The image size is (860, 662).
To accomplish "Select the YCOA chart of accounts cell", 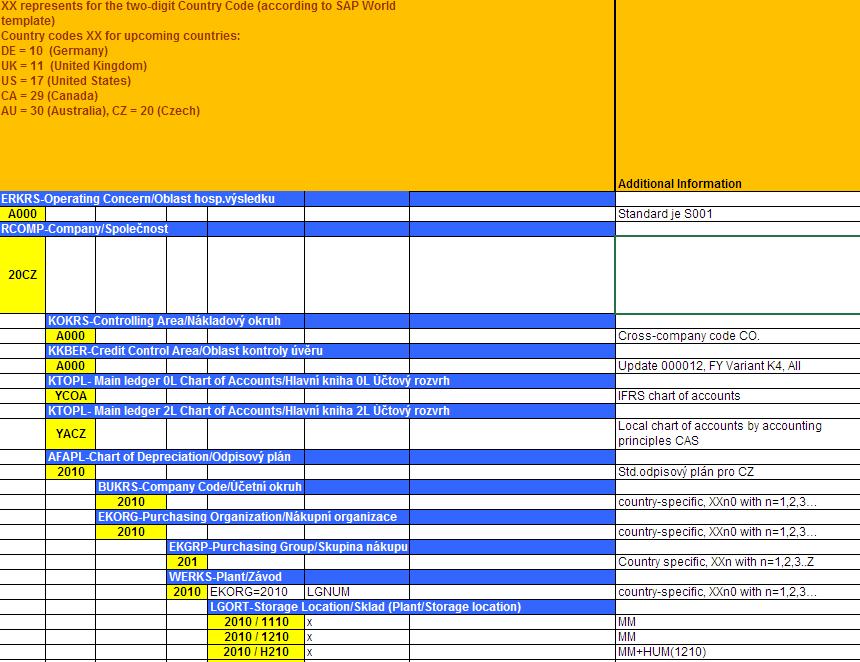I will coord(70,396).
